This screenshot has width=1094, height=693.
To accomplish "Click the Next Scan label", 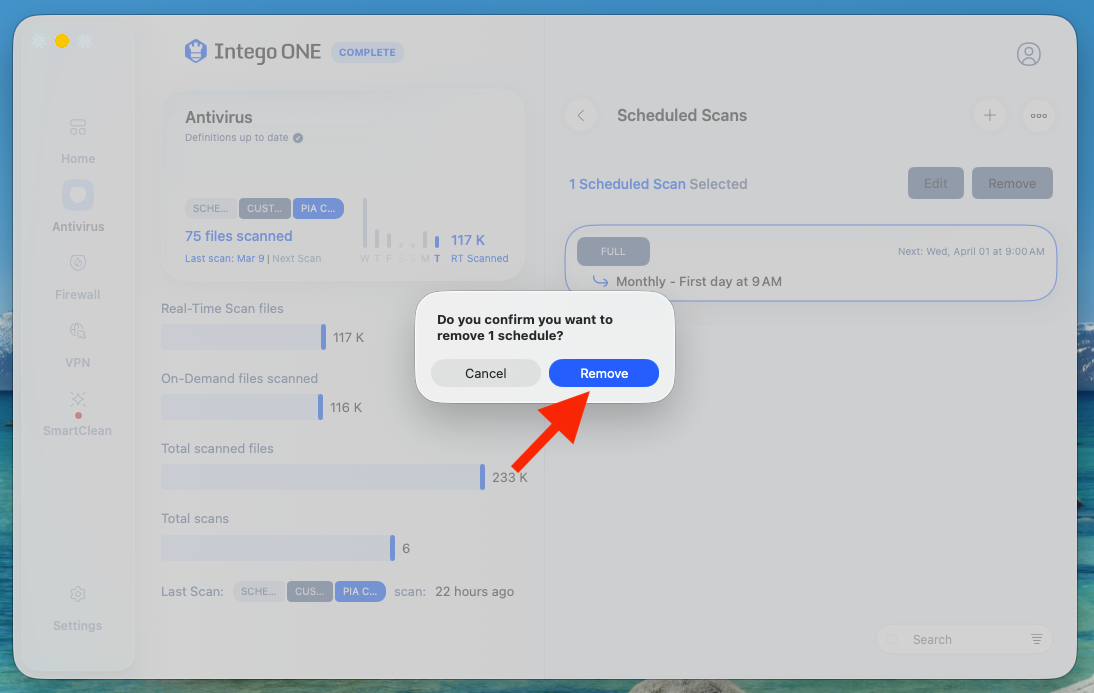I will click(x=297, y=259).
